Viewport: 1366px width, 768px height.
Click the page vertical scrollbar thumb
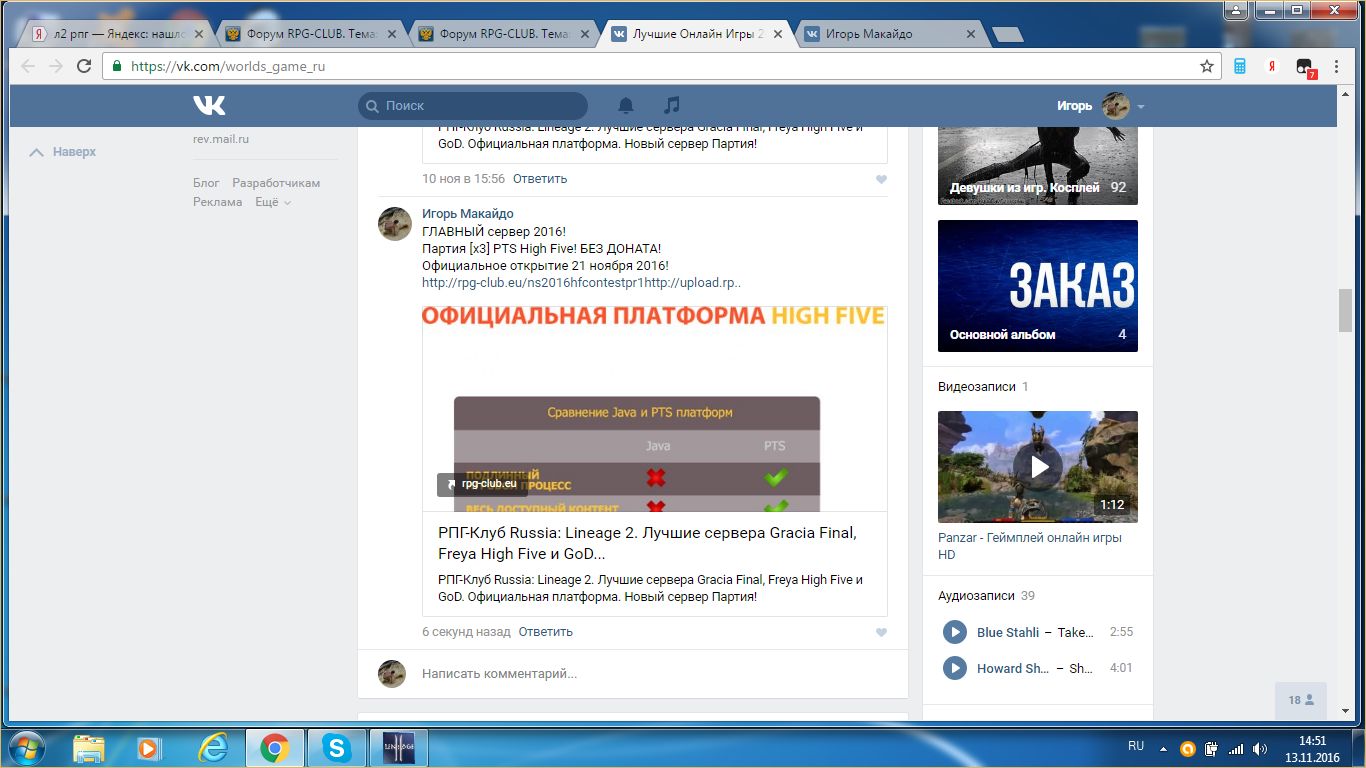[1346, 311]
